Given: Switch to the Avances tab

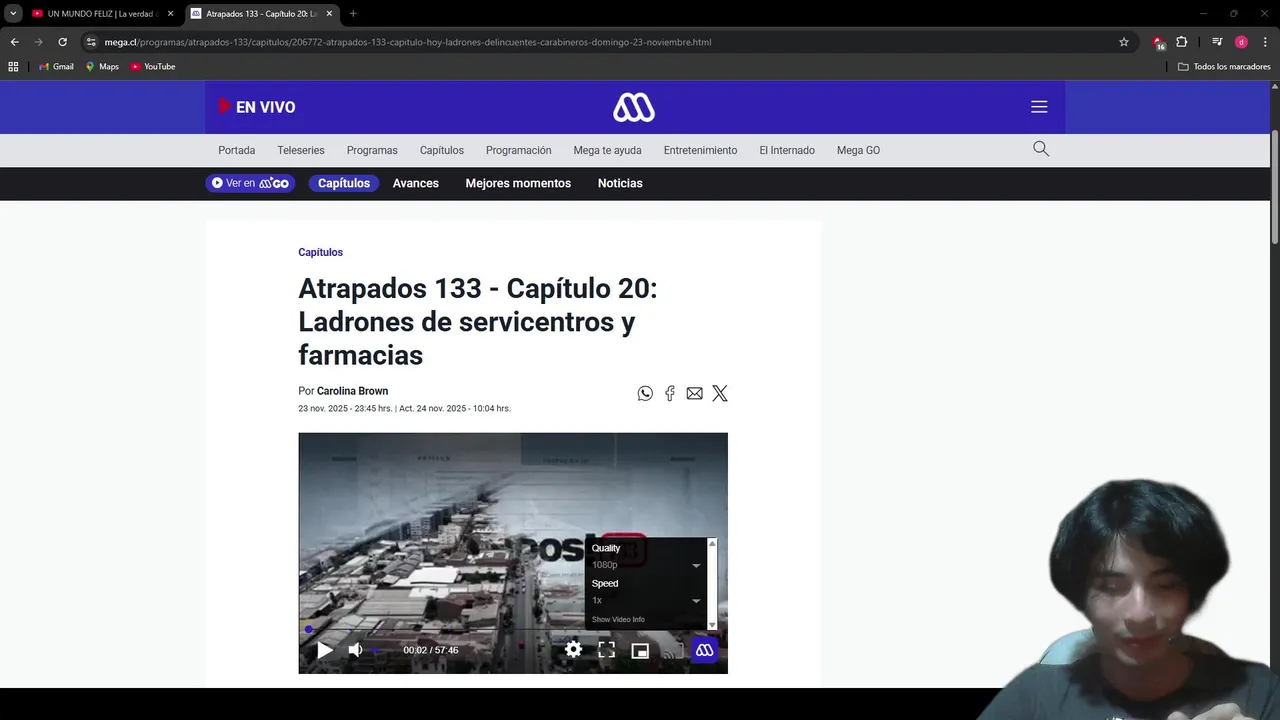Looking at the screenshot, I should [x=416, y=183].
